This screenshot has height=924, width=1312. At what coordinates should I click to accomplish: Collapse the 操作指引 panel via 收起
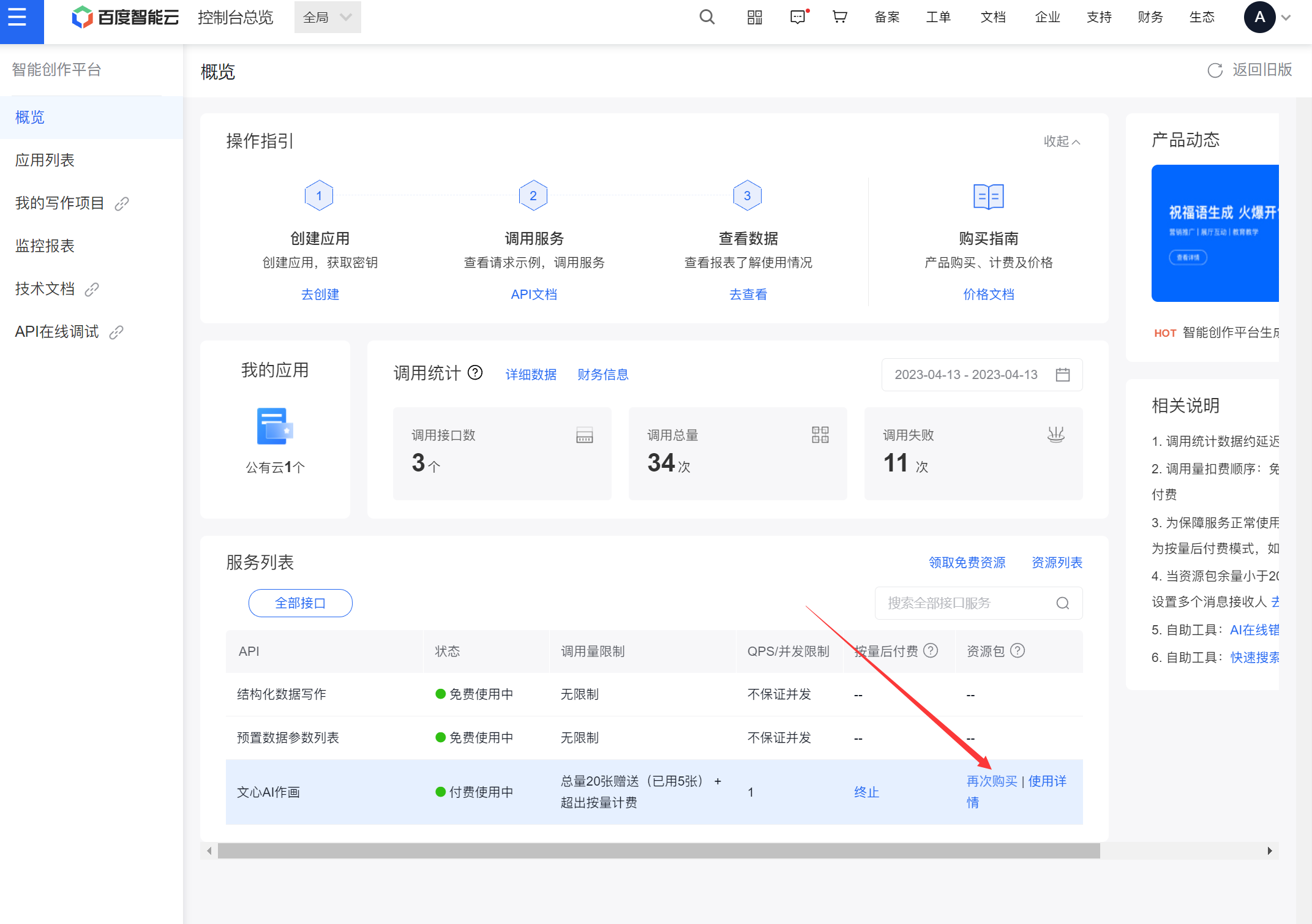pos(1062,141)
